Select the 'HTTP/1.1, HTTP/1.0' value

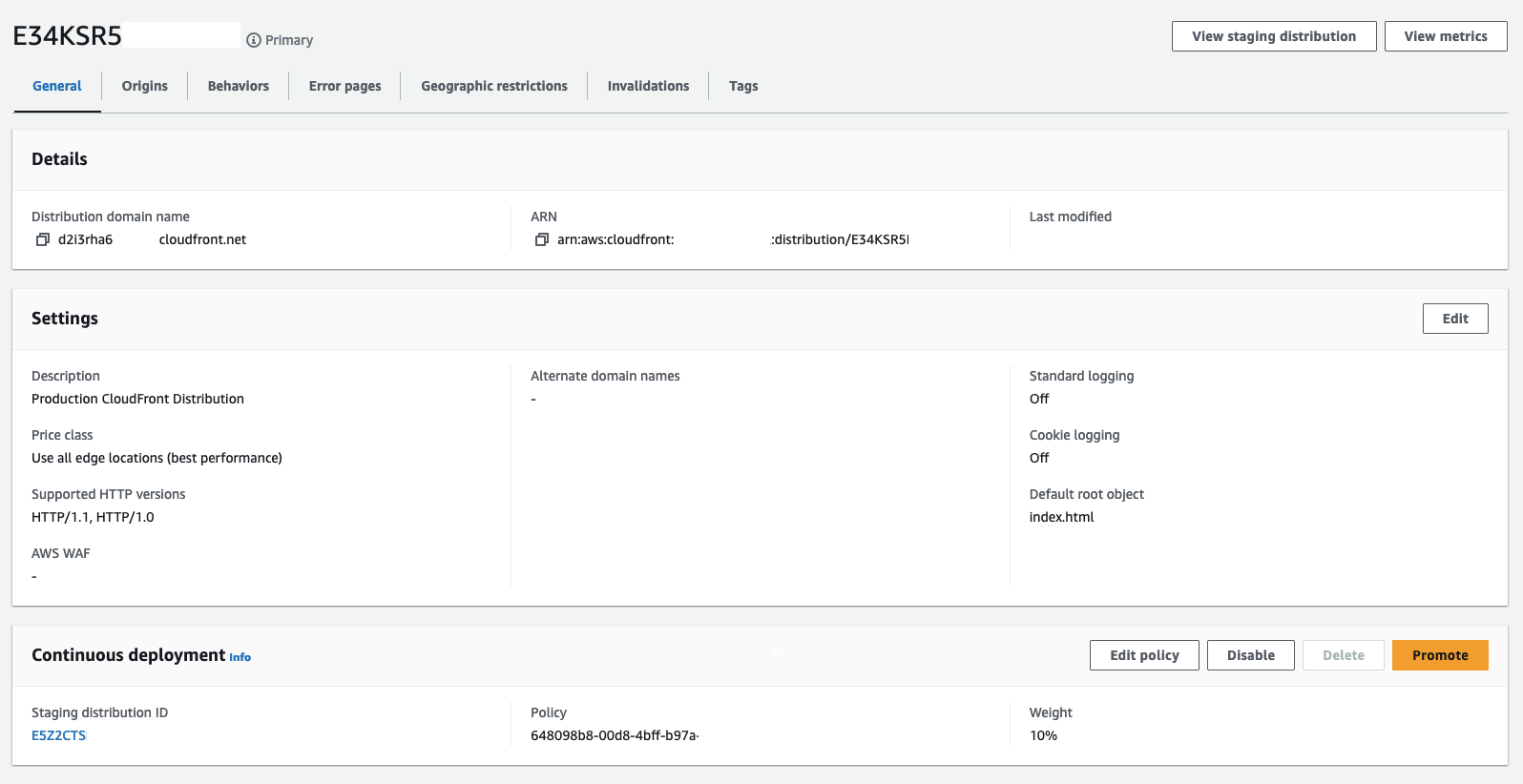(93, 517)
